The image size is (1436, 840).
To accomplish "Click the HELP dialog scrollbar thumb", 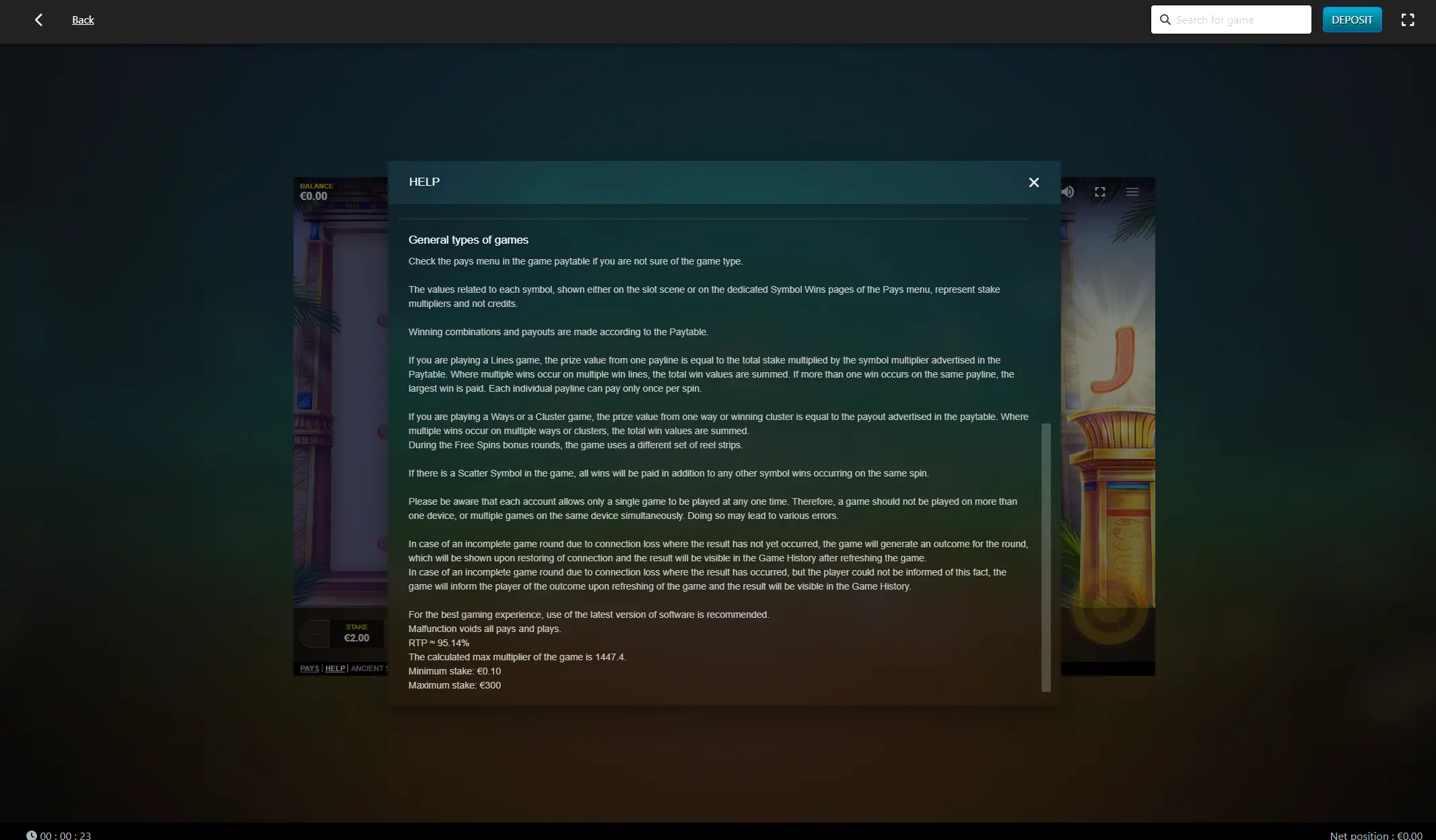I will tap(1046, 557).
